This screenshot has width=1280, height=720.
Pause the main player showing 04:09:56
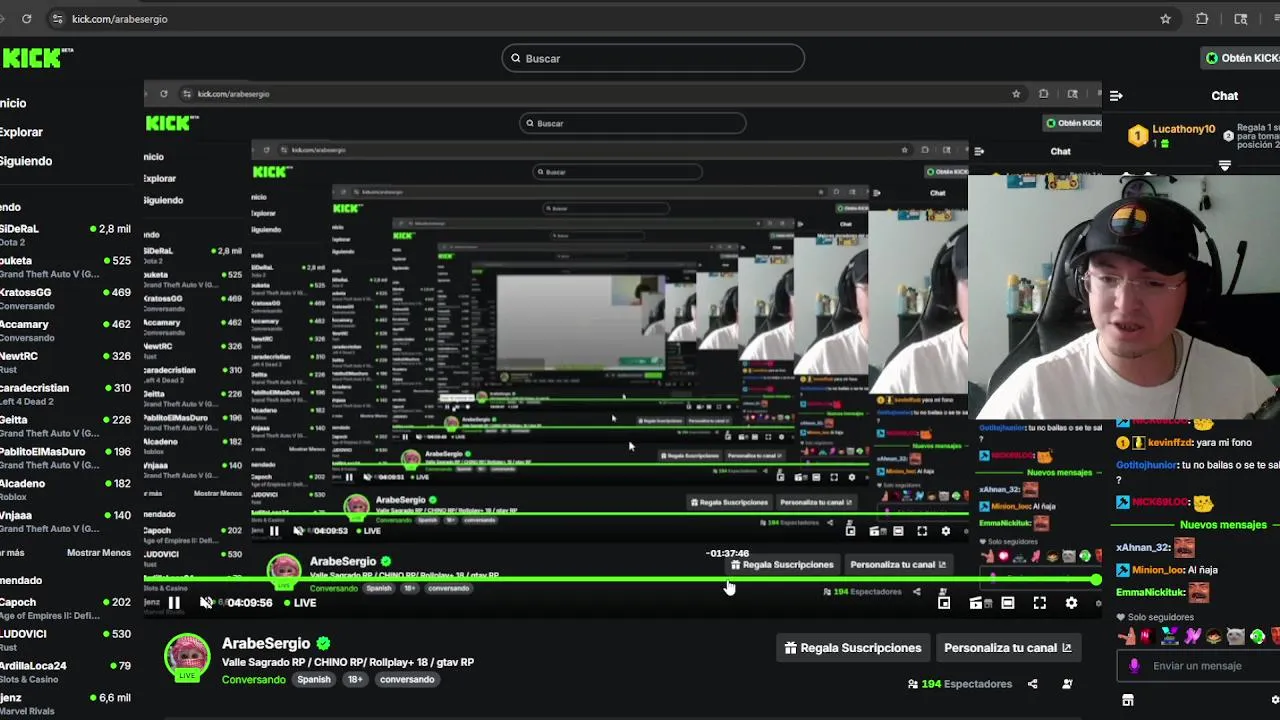(174, 603)
